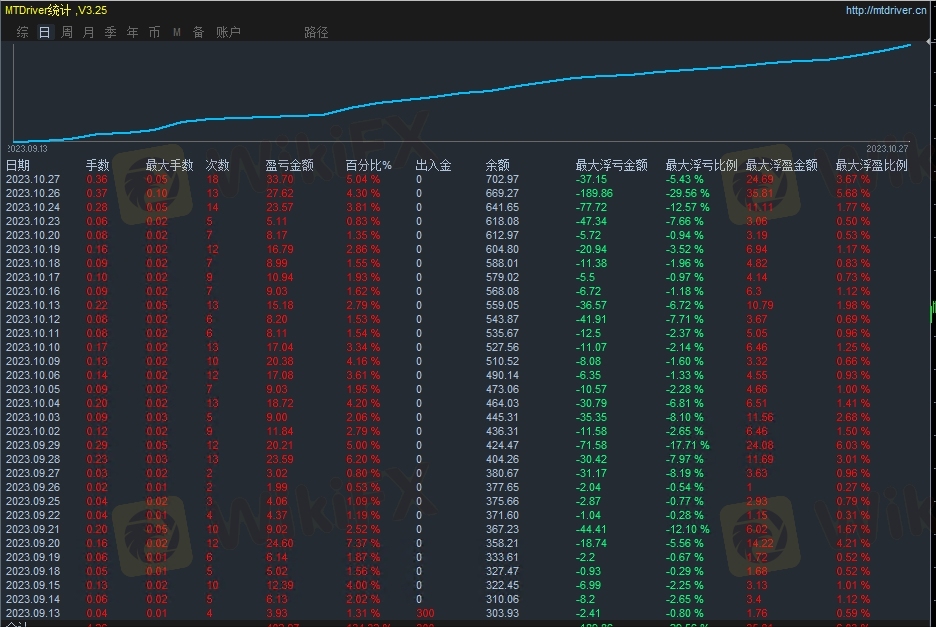Image resolution: width=936 pixels, height=627 pixels.
Task: Click the 日期 column header
Action: pos(18,165)
